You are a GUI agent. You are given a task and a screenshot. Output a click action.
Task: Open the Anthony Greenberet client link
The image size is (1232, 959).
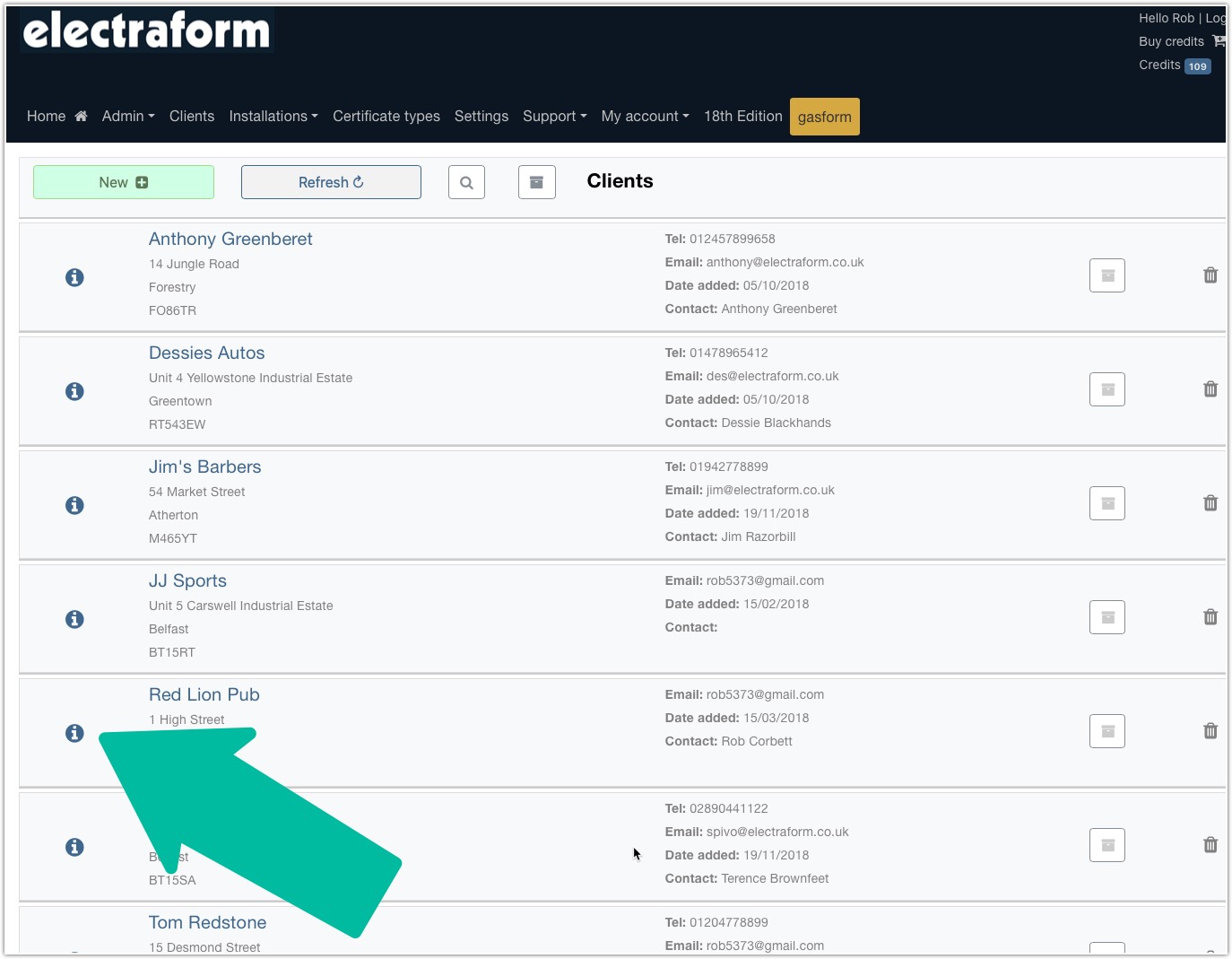coord(230,239)
